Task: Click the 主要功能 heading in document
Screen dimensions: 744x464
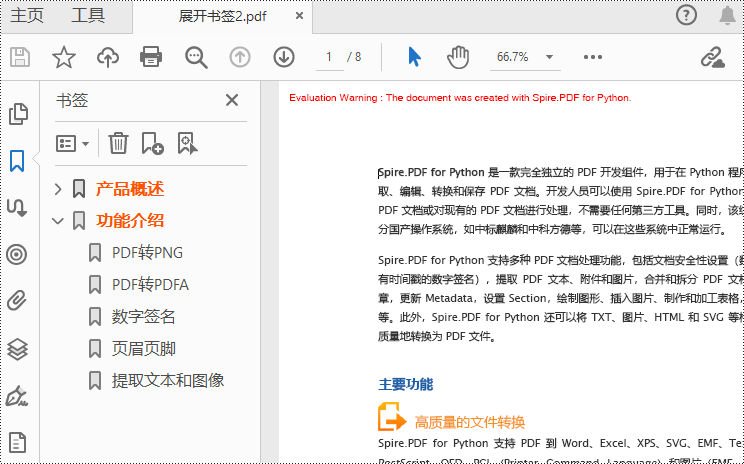Action: click(x=406, y=384)
